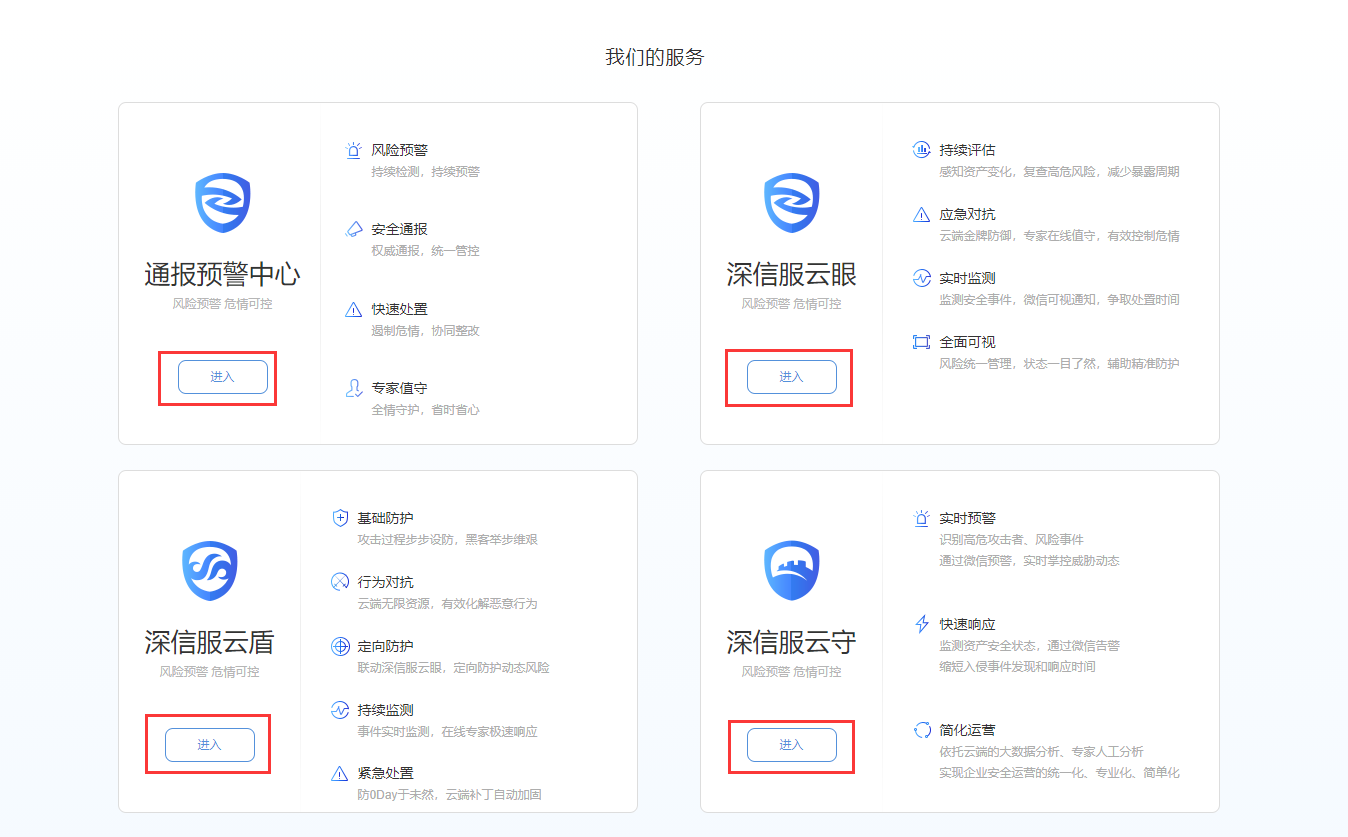This screenshot has width=1348, height=837.
Task: Click the 风险预警 alarm light icon
Action: (353, 150)
